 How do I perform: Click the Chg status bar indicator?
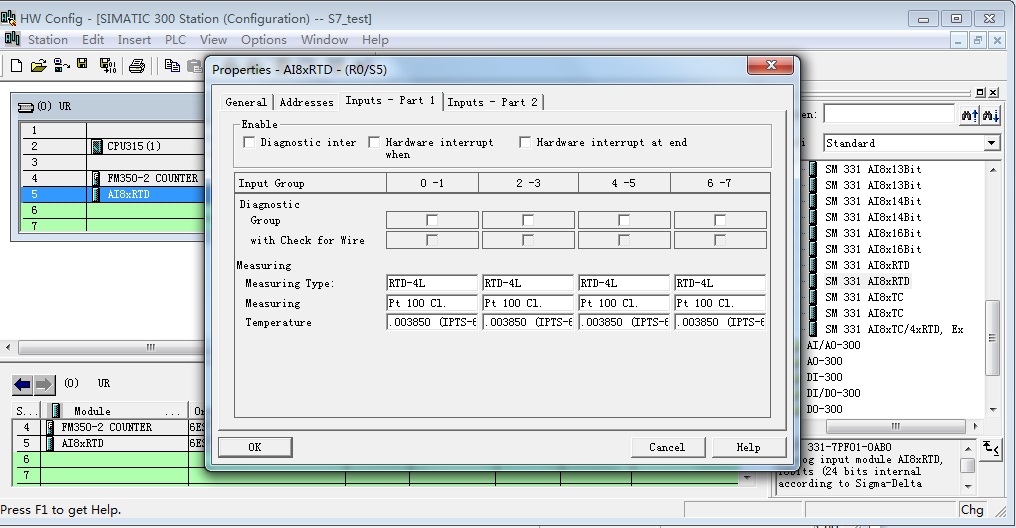tap(972, 510)
